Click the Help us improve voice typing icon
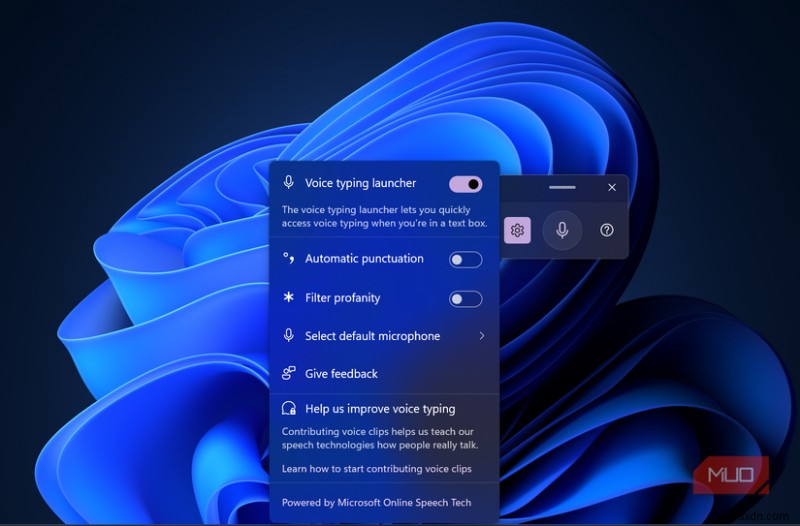 [289, 408]
